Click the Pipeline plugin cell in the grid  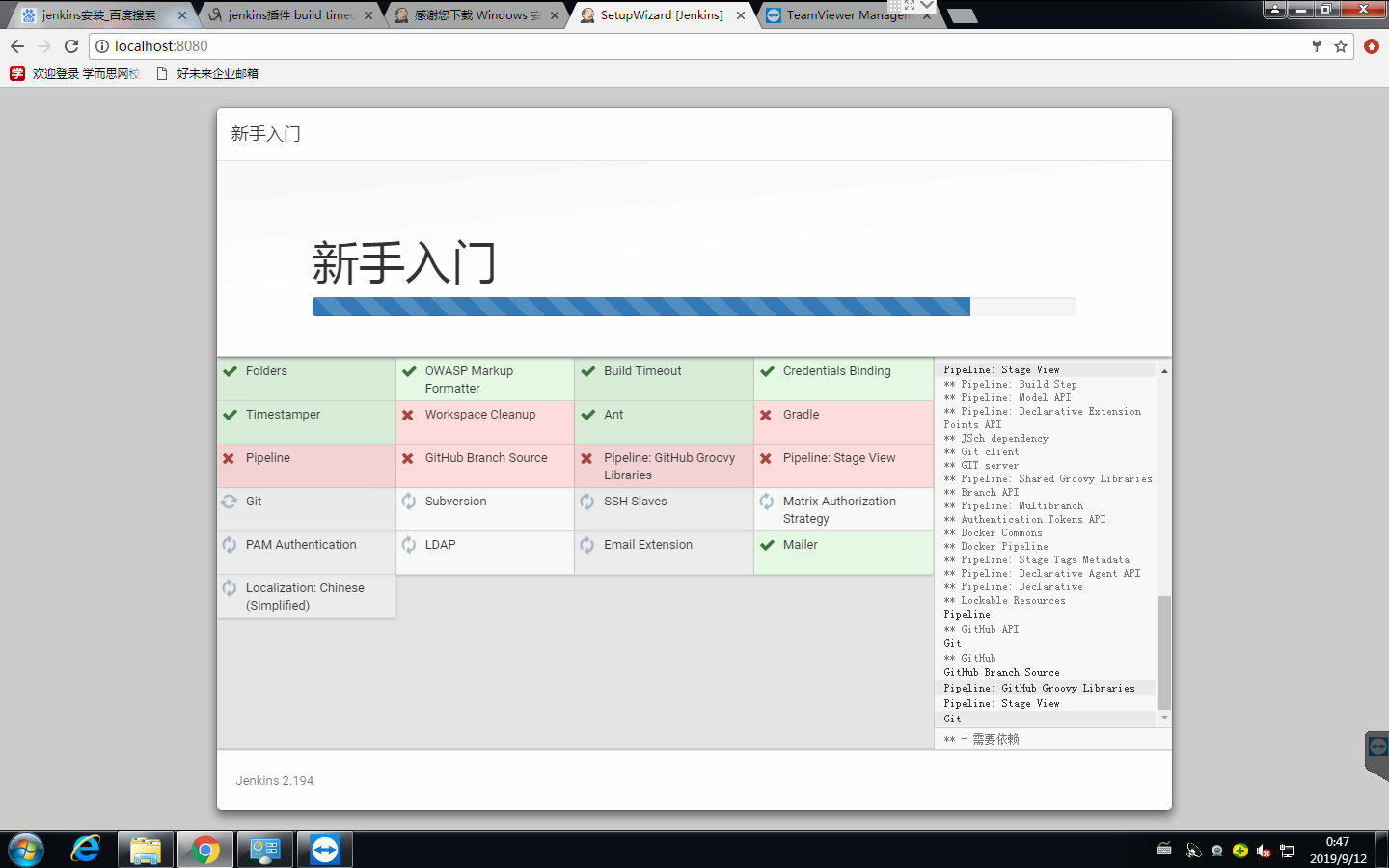tap(307, 466)
